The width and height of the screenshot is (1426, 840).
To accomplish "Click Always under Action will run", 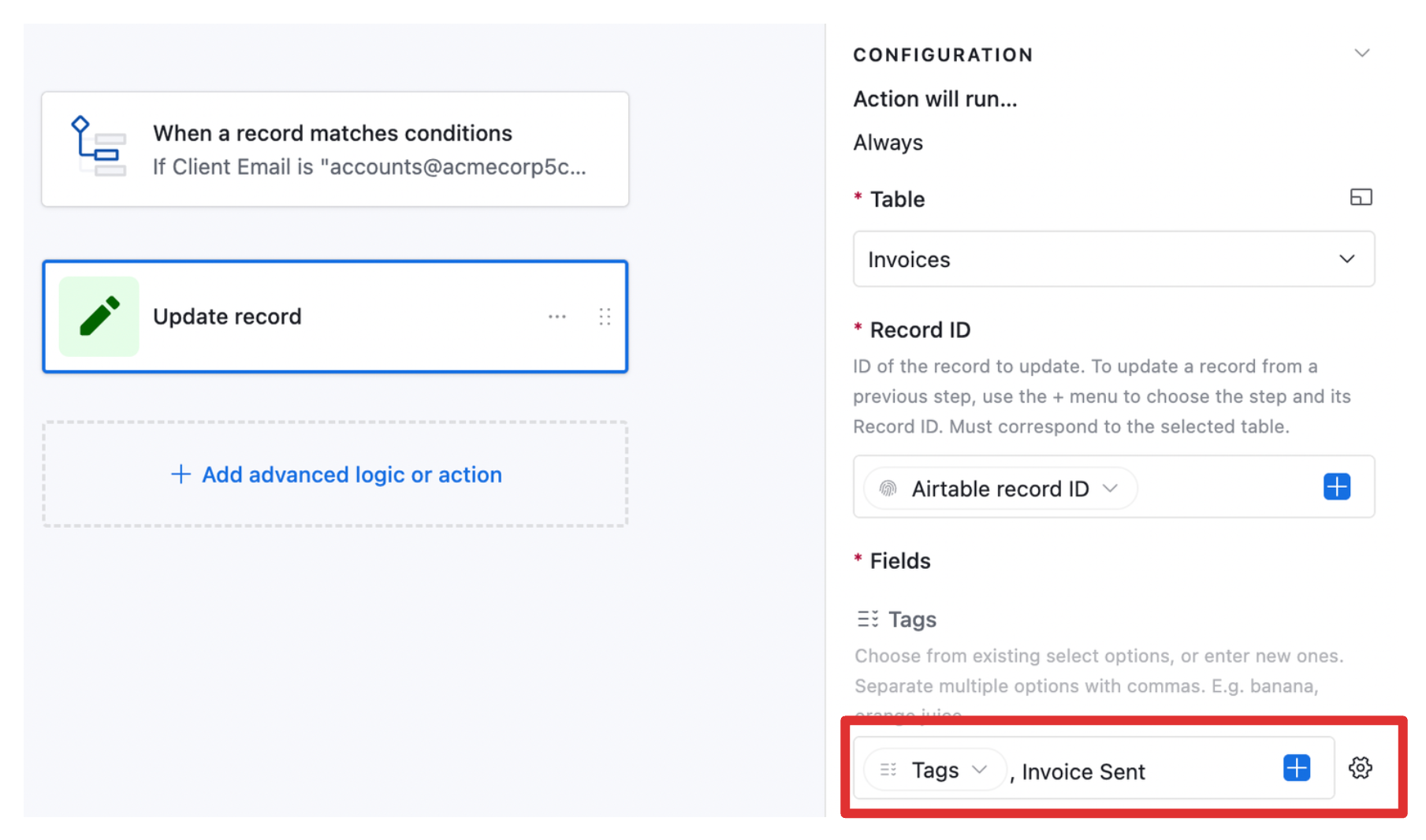I will pos(888,143).
